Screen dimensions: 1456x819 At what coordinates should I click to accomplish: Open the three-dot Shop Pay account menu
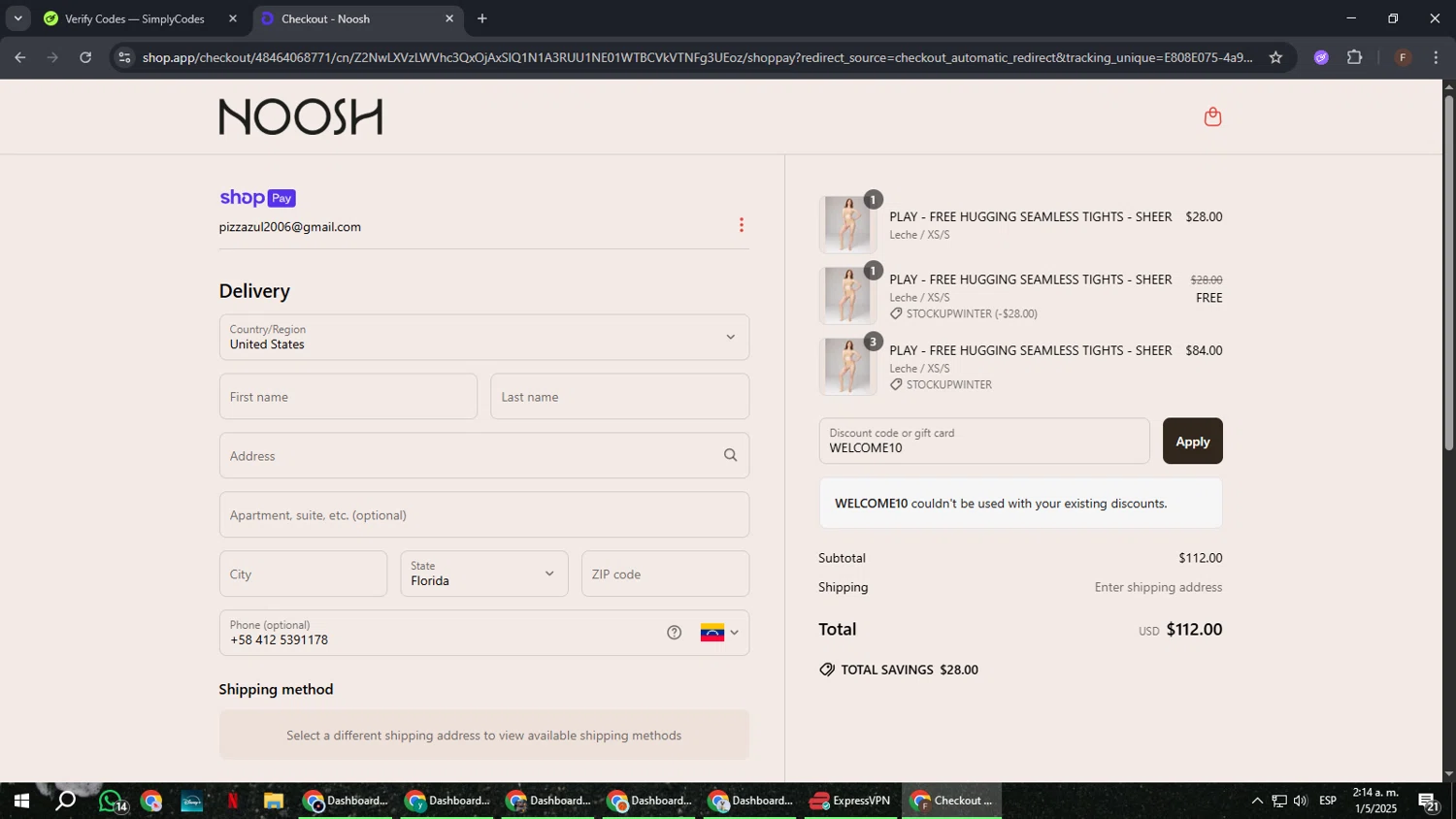(742, 225)
